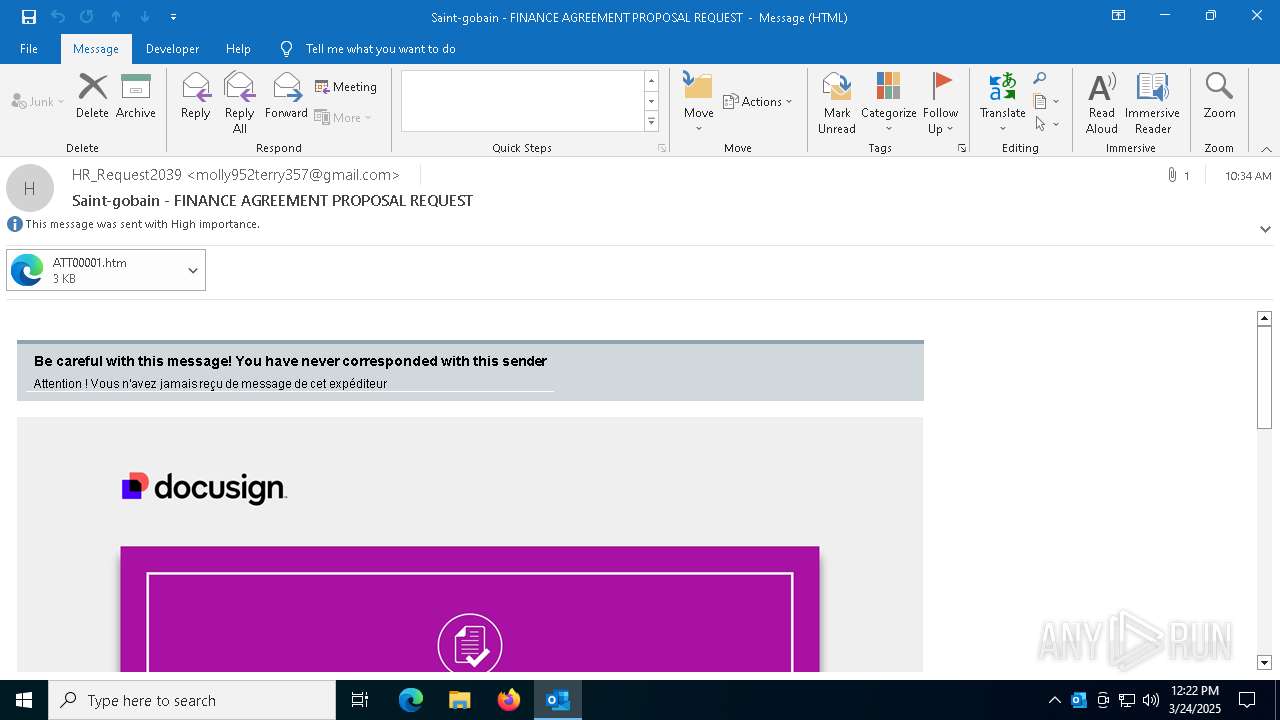The image size is (1280, 720).
Task: Open the More respond options dropdown
Action: 343,117
